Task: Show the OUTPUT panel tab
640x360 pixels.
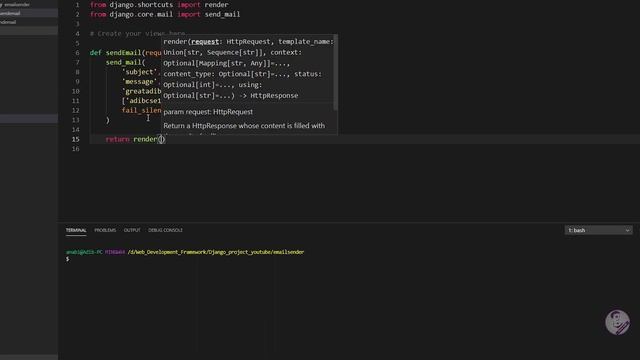Action: click(x=132, y=230)
